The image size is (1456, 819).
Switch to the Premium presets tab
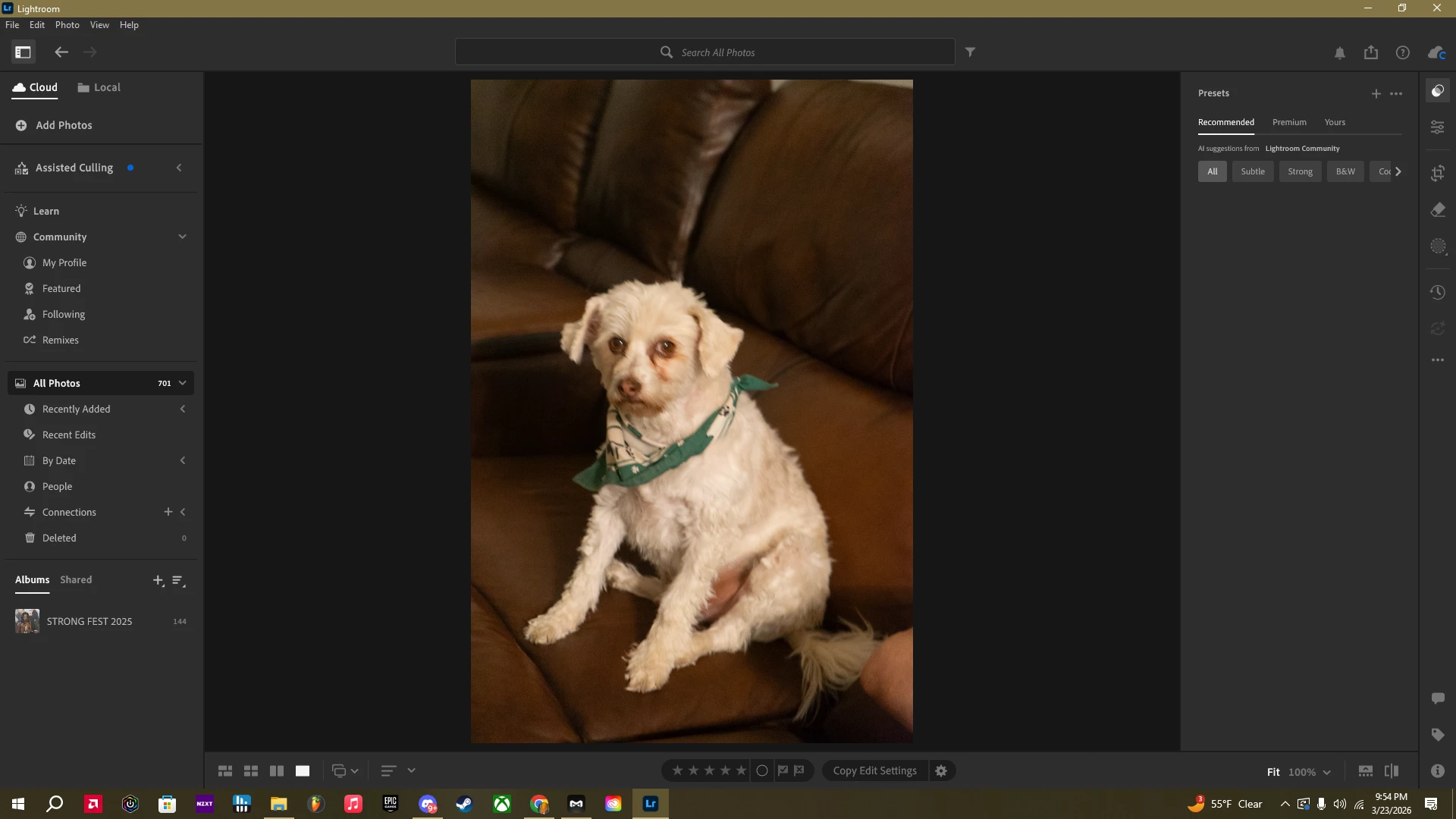point(1288,122)
